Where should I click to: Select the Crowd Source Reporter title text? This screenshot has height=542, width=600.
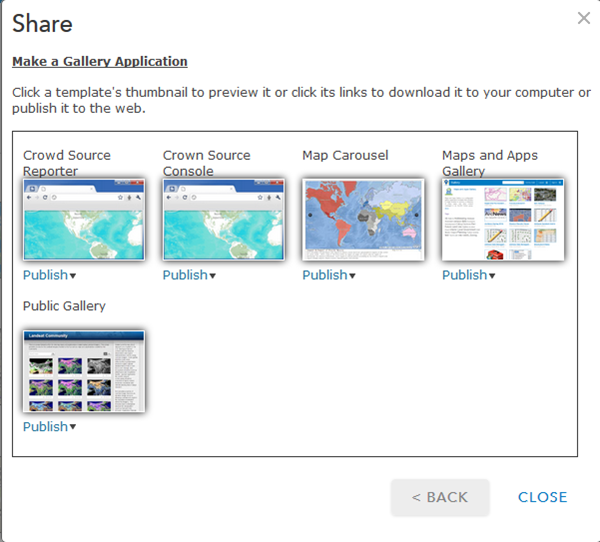pyautogui.click(x=67, y=162)
